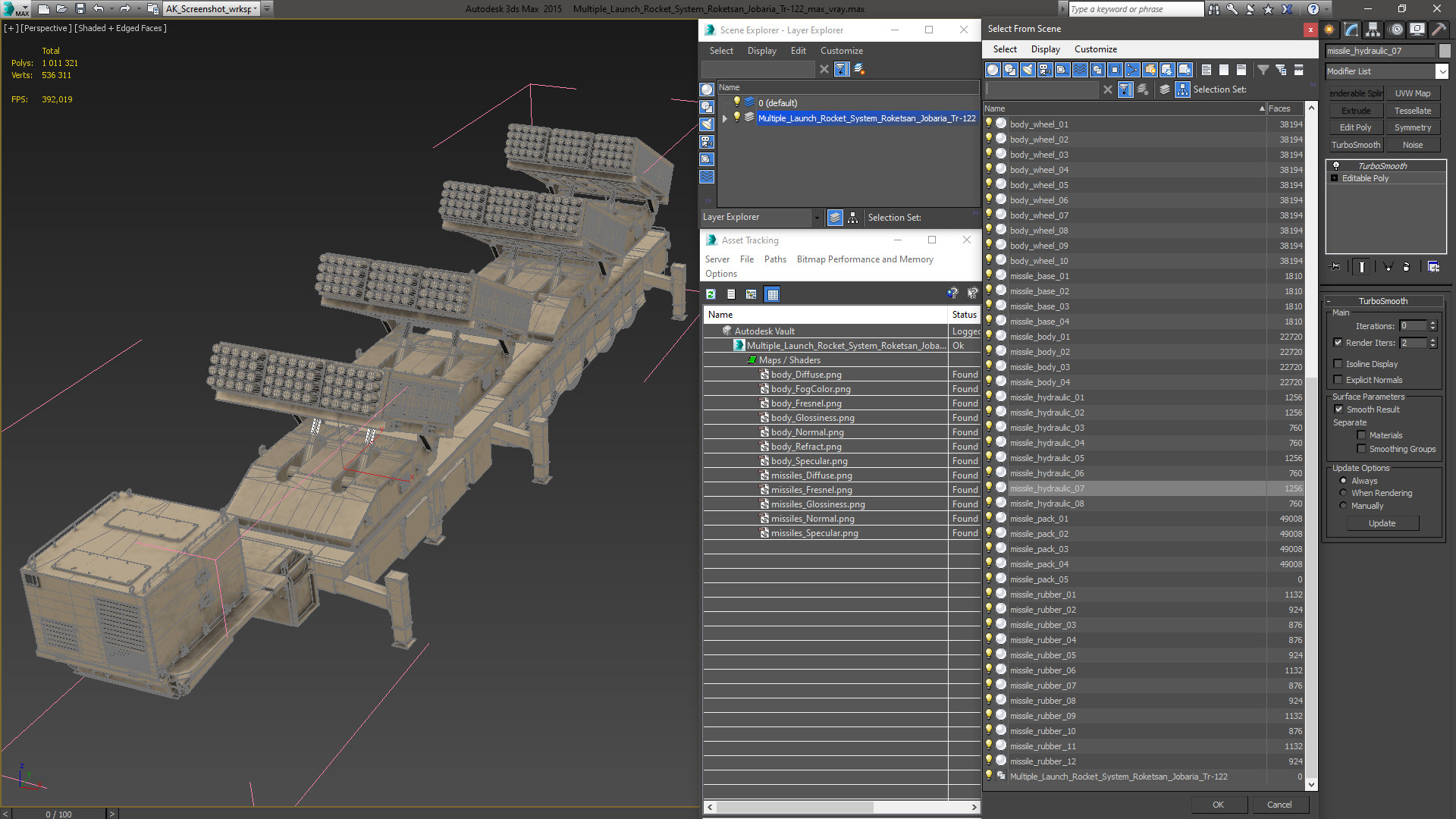Toggle Show End Result icon
The image size is (1456, 819).
(x=1362, y=266)
